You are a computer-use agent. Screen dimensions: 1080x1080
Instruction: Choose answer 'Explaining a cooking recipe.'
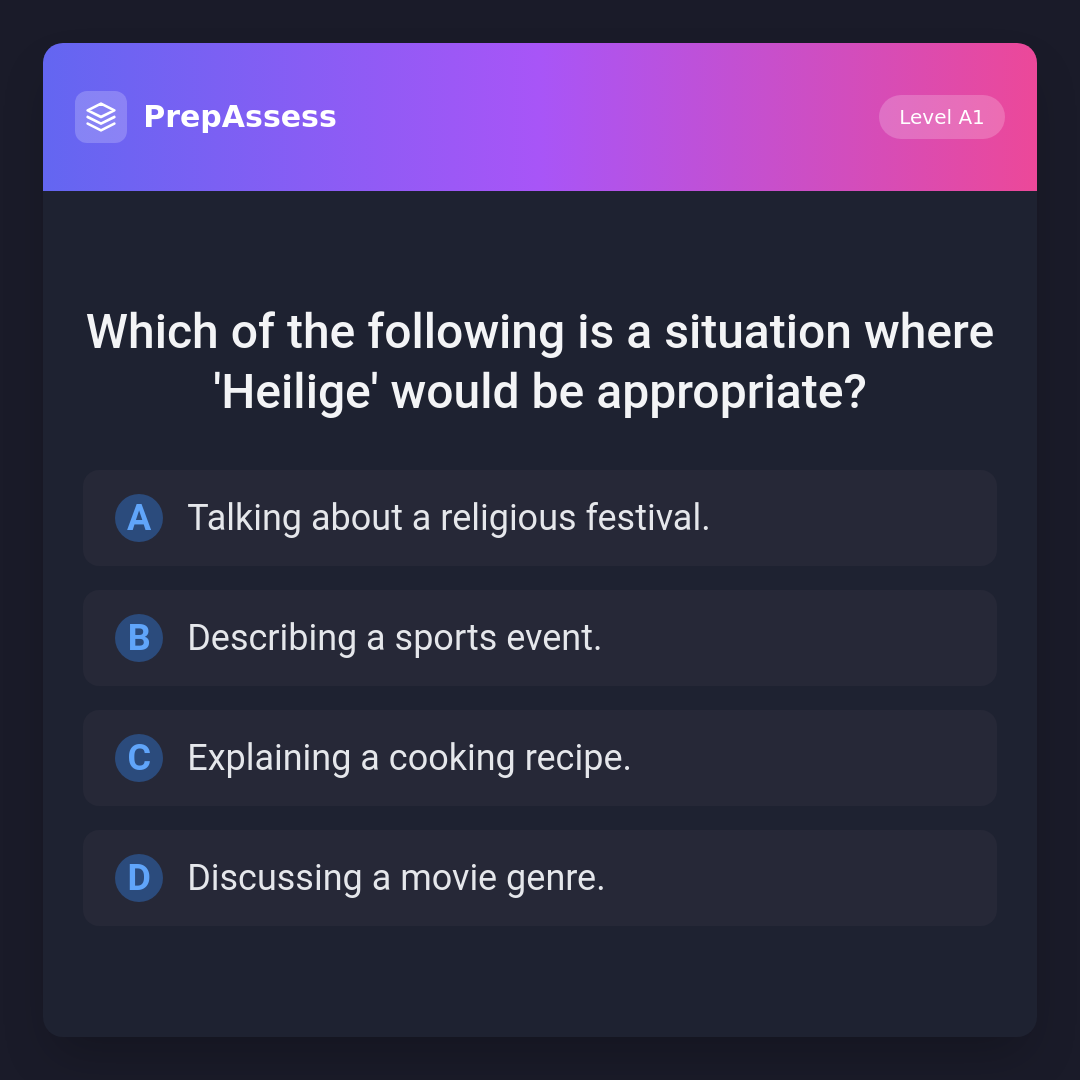point(409,758)
